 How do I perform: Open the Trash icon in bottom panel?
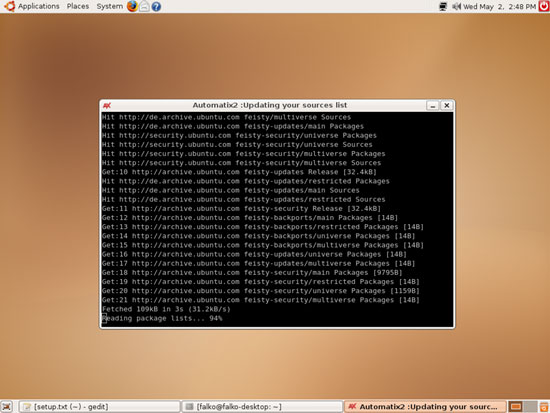coord(544,407)
